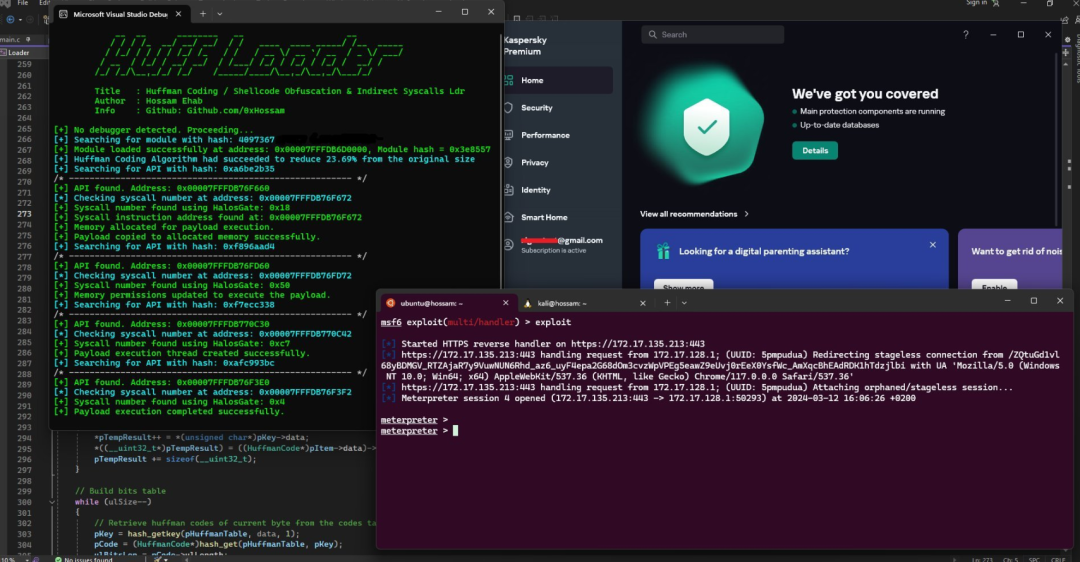The image size is (1080, 562).
Task: Collapse the while loop at line 300
Action: 52,502
